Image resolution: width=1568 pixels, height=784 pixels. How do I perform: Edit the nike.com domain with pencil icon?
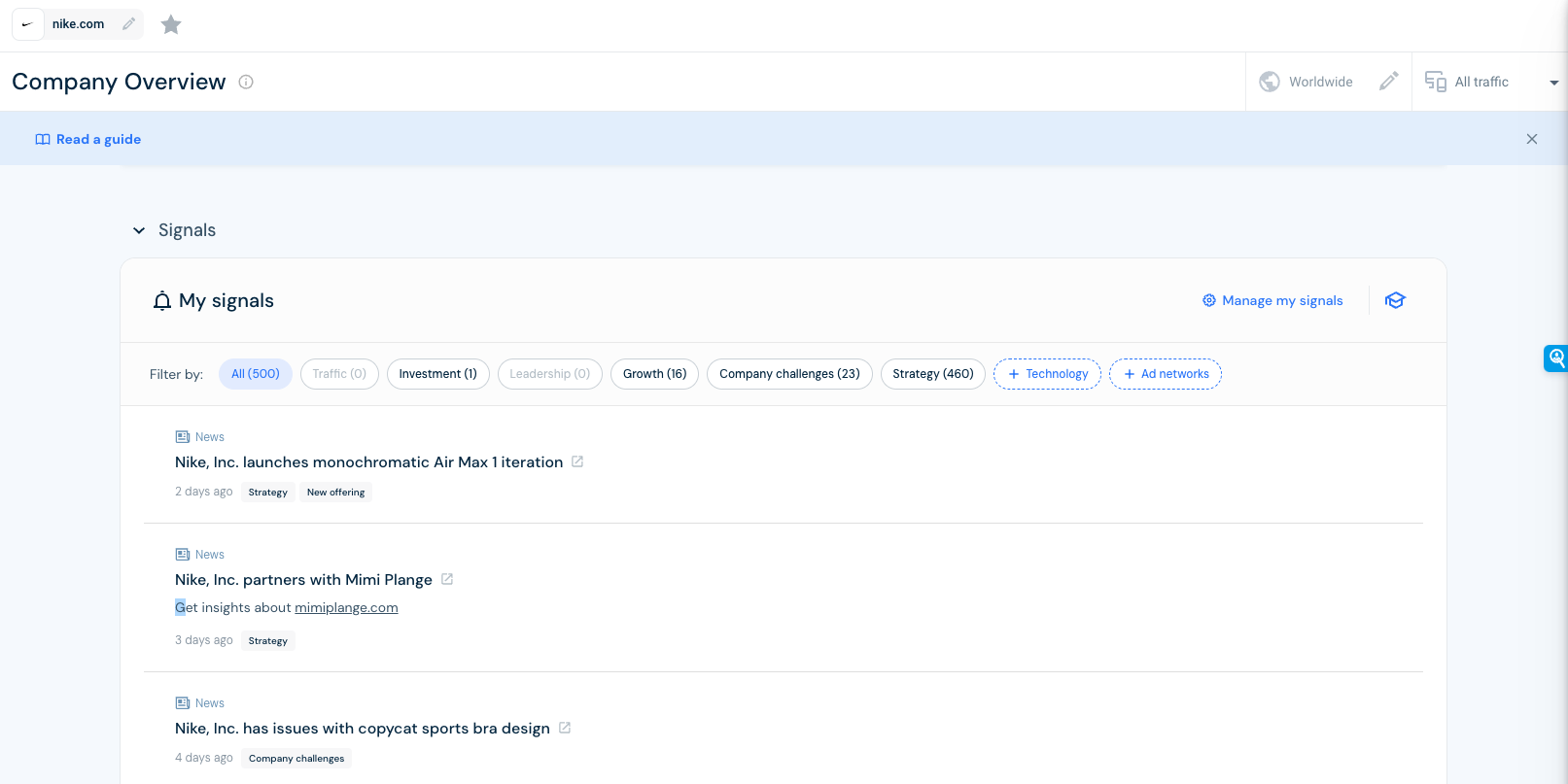pos(128,24)
